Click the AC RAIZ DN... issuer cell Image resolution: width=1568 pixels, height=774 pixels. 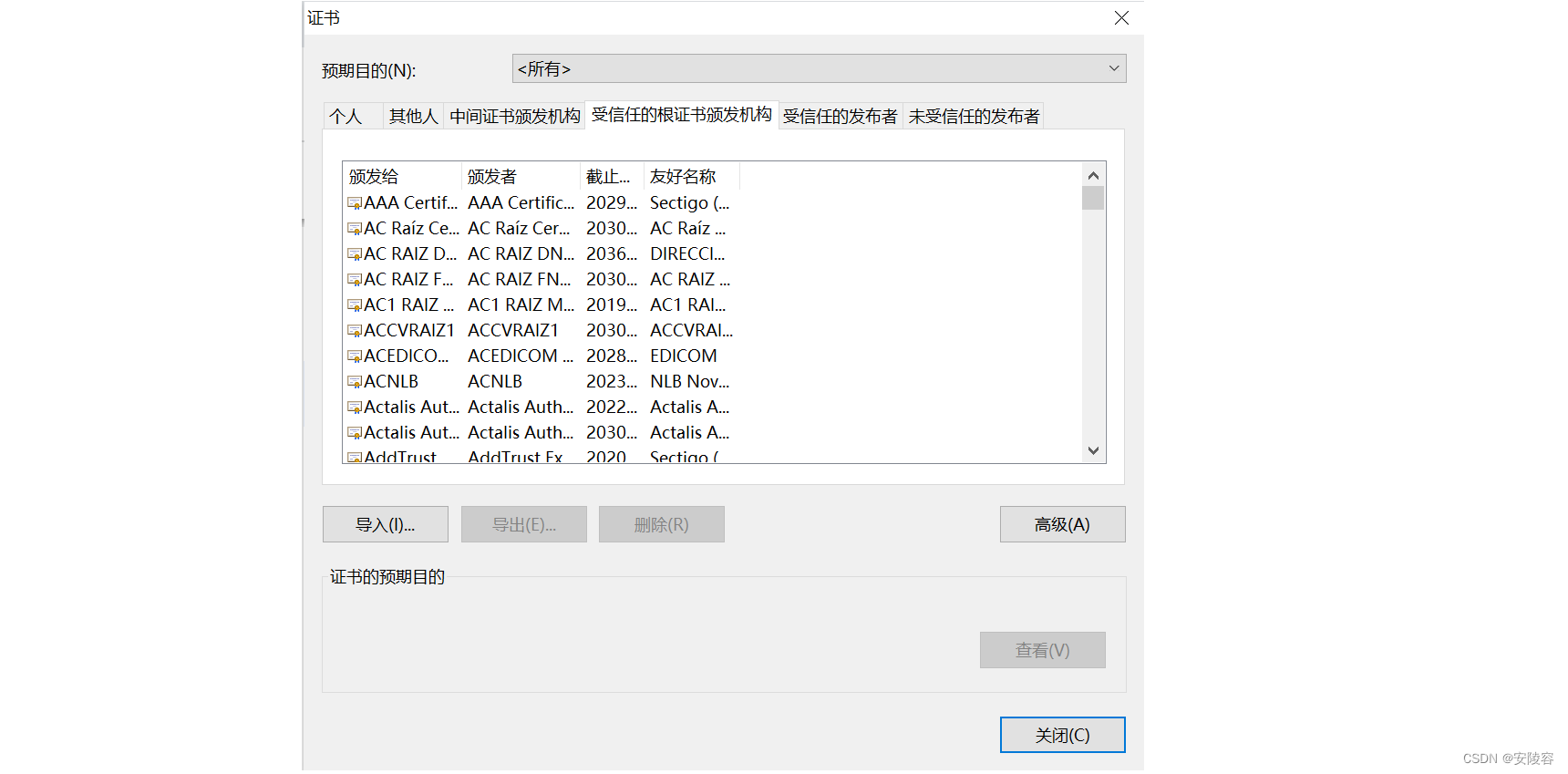pyautogui.click(x=521, y=253)
